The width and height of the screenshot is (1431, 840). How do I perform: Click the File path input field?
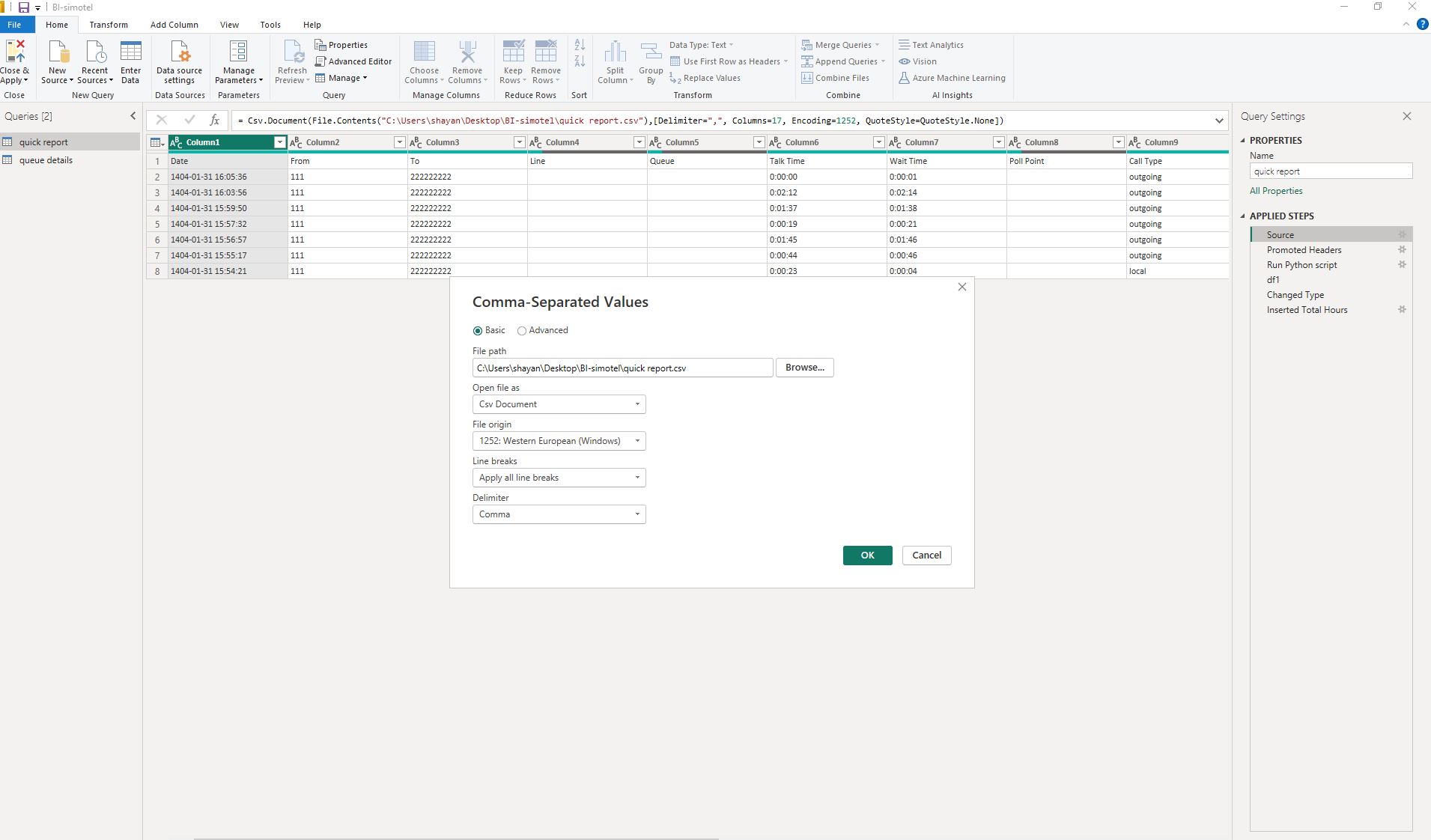click(622, 368)
